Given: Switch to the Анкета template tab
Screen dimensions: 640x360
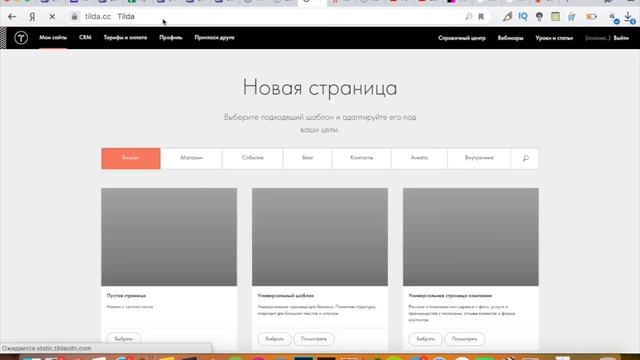Looking at the screenshot, I should tap(419, 158).
